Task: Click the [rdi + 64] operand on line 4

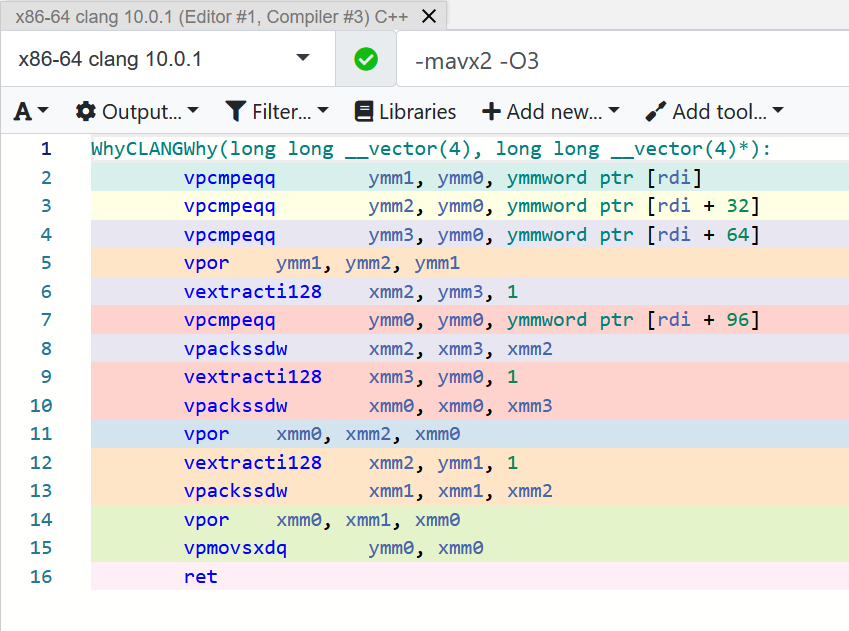Action: 704,235
